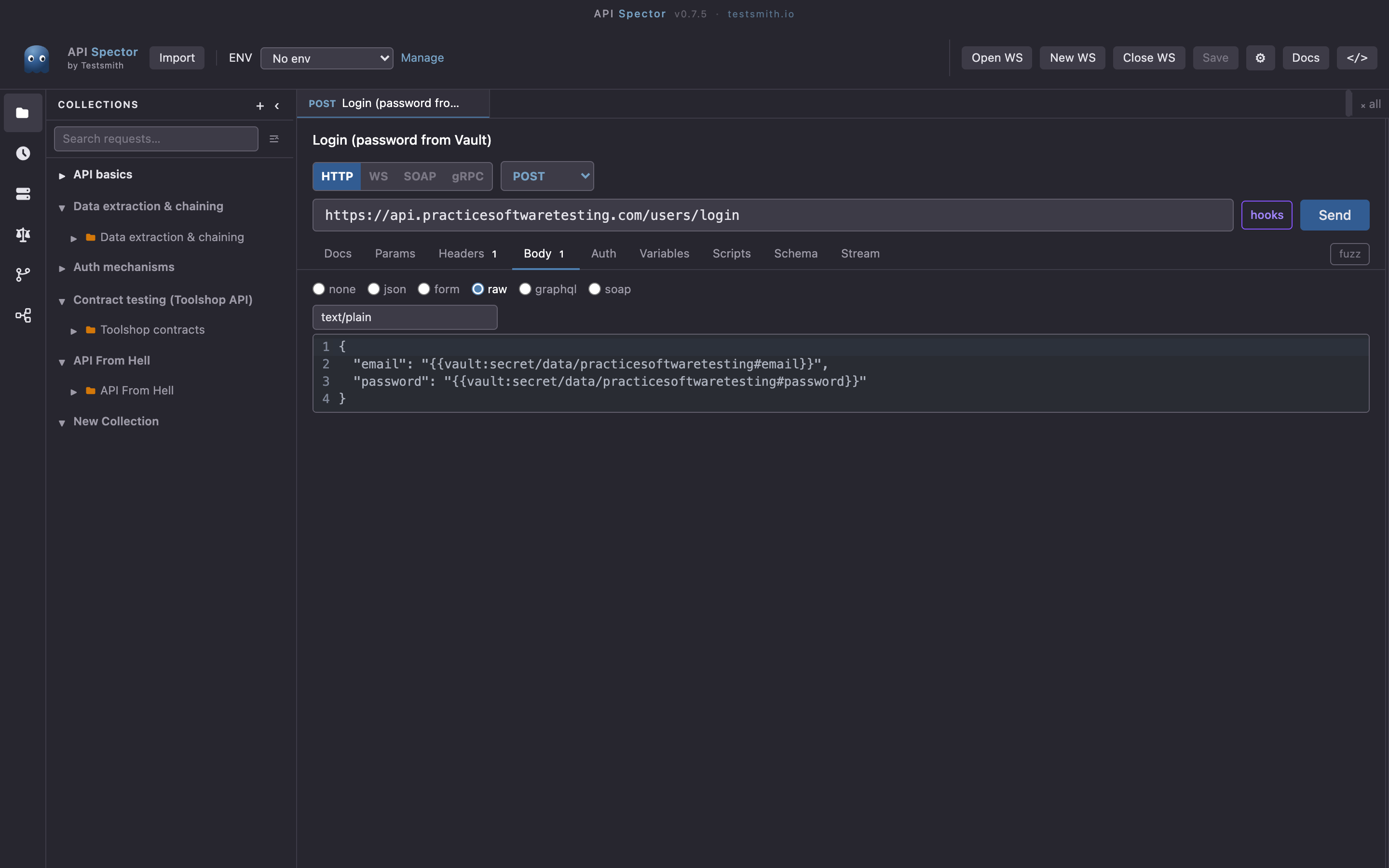Screen dimensions: 1389x868
Task: Expand the Auth mechanisms collection
Action: click(62, 268)
